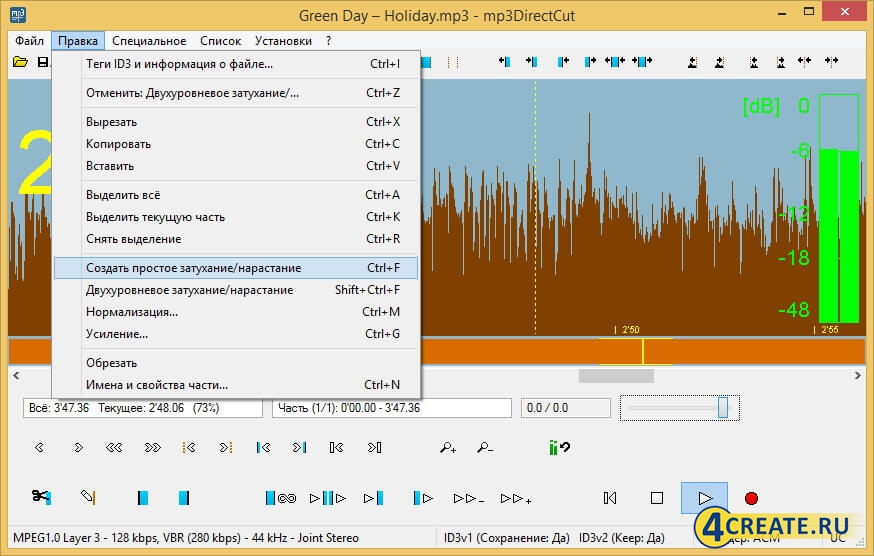Image resolution: width=874 pixels, height=556 pixels.
Task: Go to next part bracket icon
Action: 375,447
